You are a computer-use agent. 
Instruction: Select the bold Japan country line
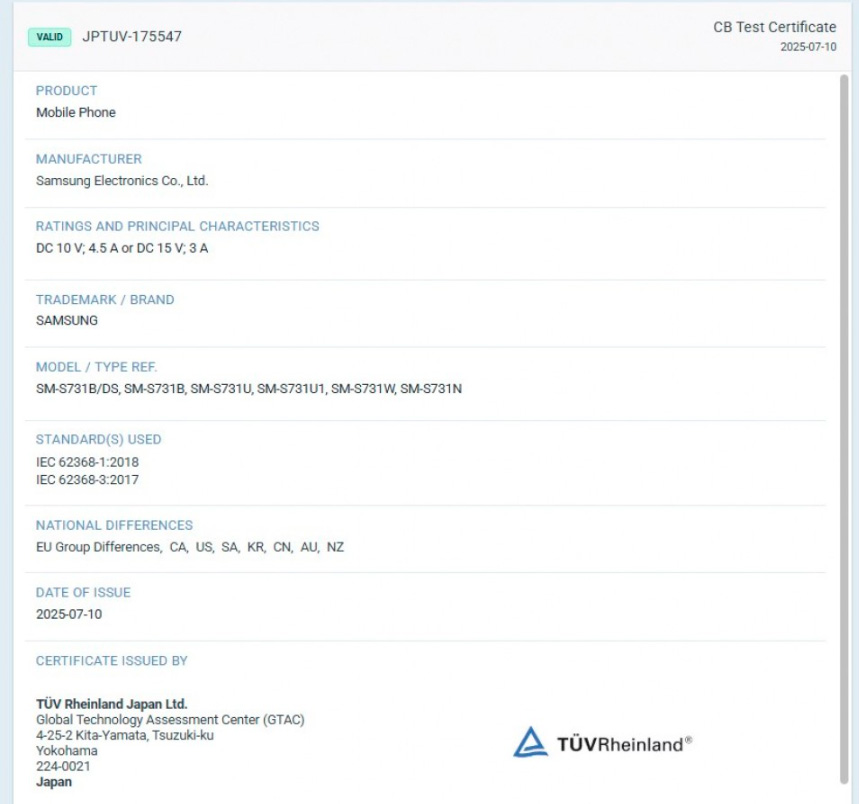(x=54, y=782)
